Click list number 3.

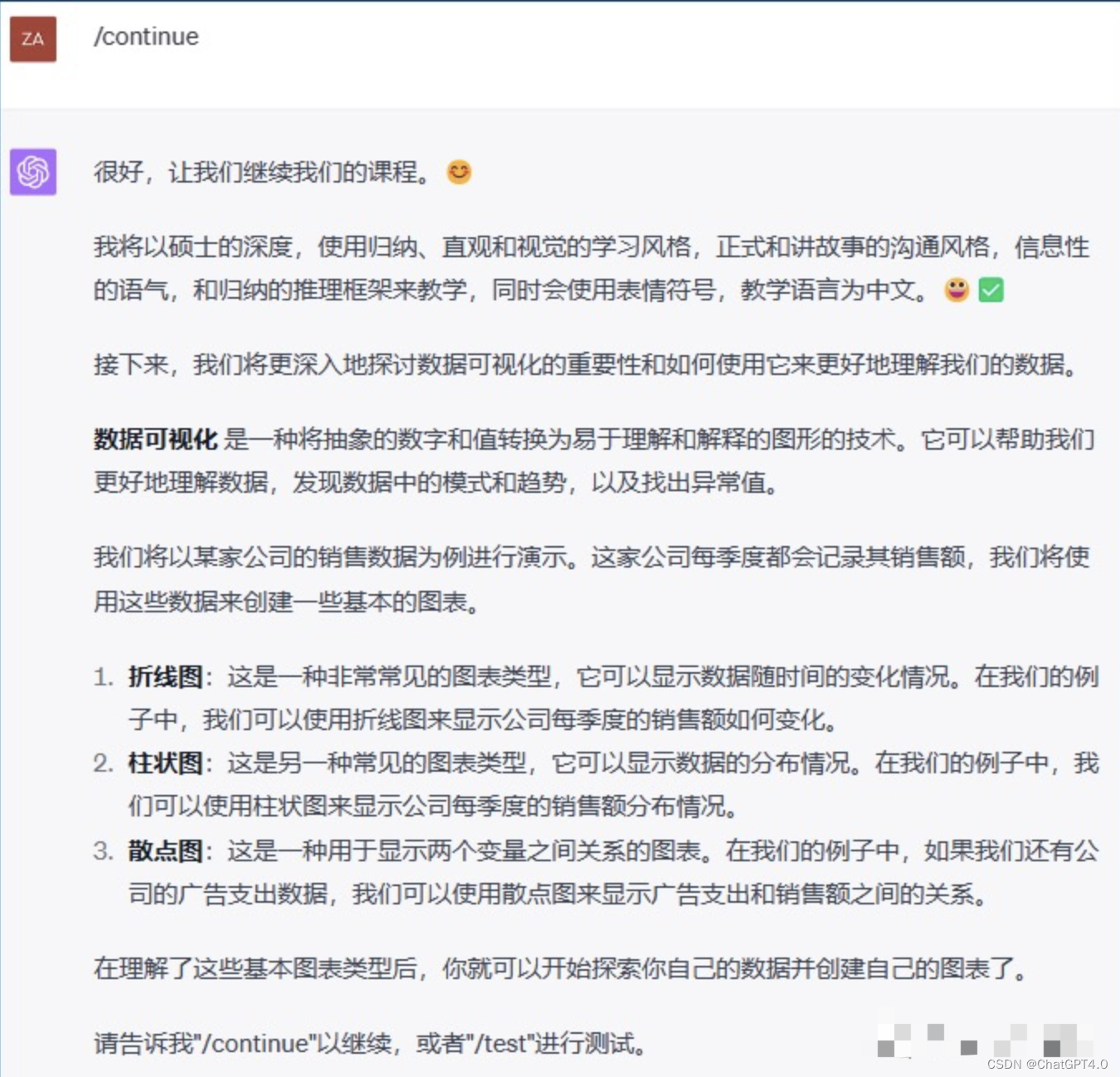pos(103,850)
